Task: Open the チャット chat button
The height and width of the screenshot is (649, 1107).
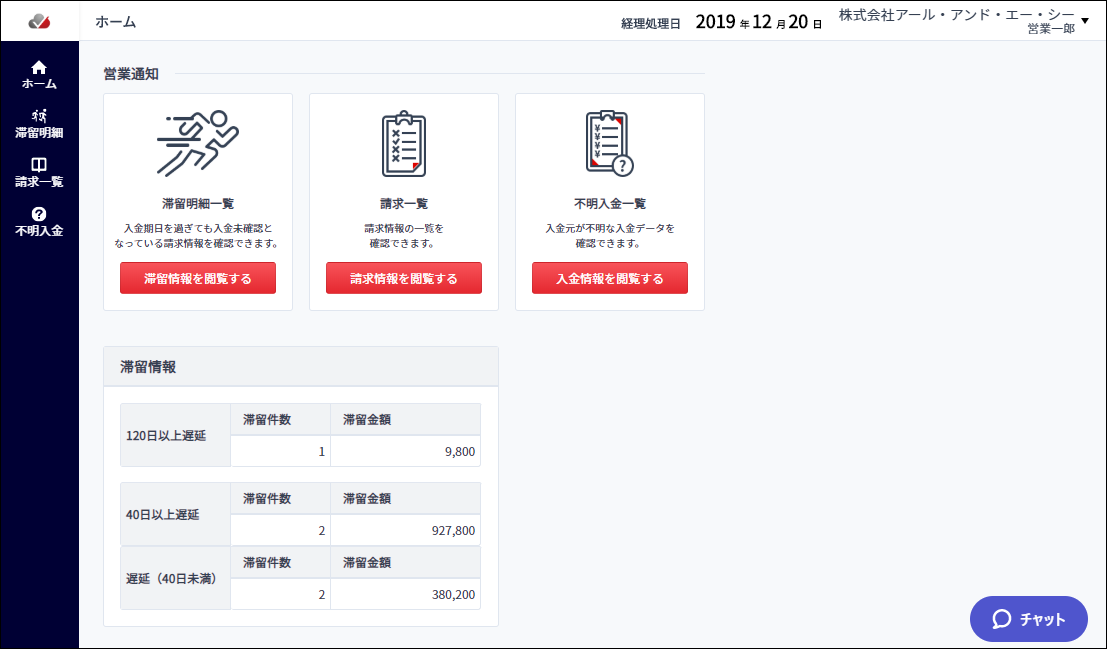Action: click(x=1029, y=619)
